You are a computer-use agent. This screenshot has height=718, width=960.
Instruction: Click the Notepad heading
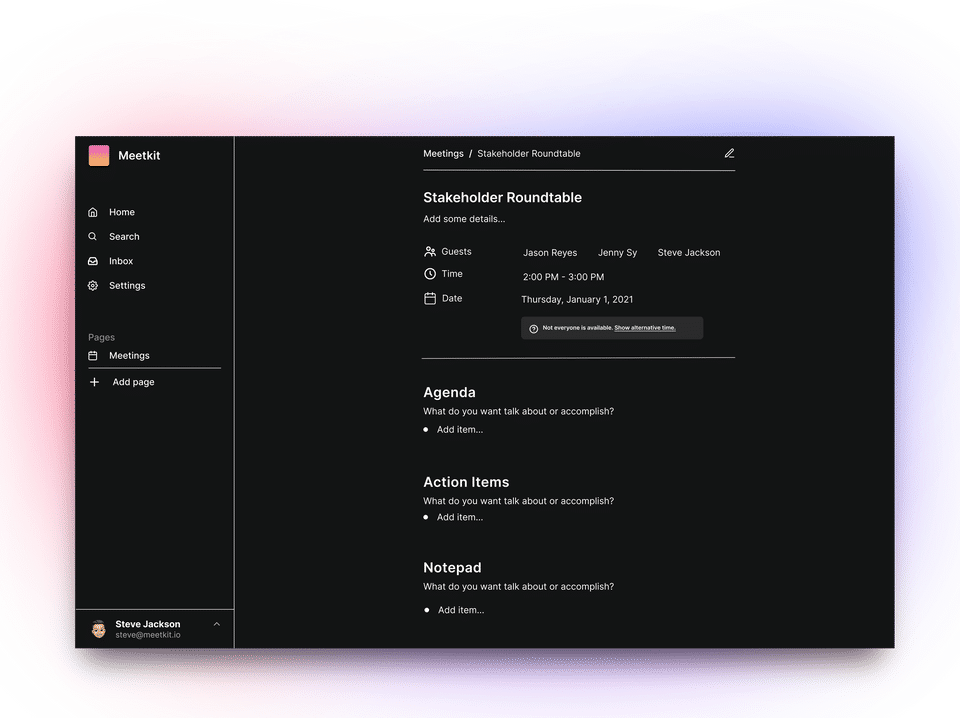pyautogui.click(x=452, y=568)
